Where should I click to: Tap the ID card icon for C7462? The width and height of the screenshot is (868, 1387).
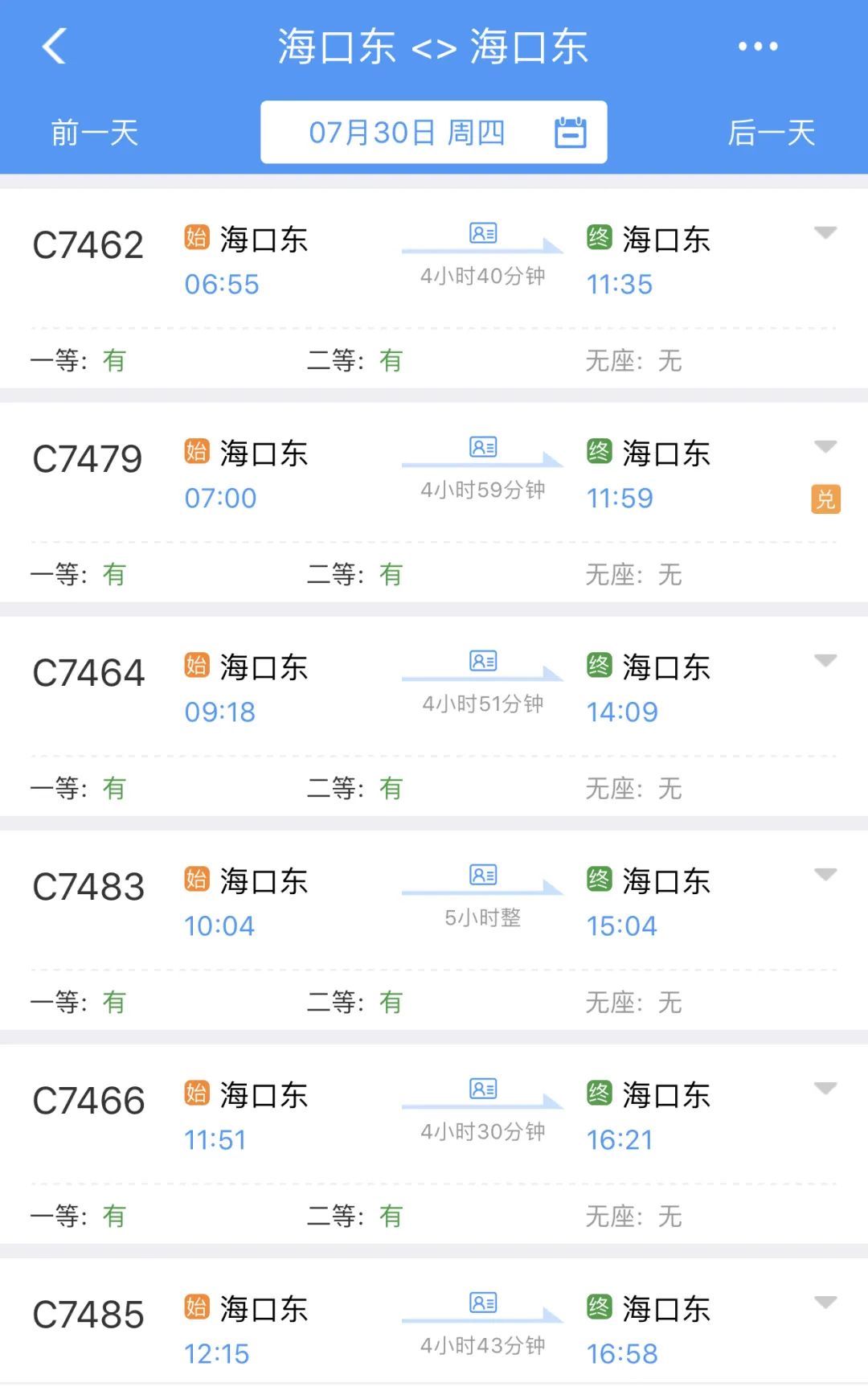(x=483, y=234)
